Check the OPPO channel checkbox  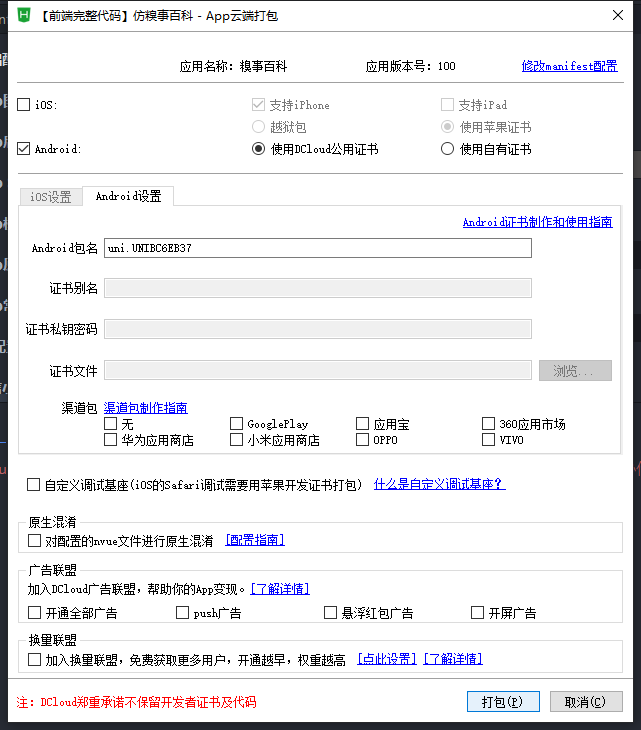pyautogui.click(x=363, y=440)
